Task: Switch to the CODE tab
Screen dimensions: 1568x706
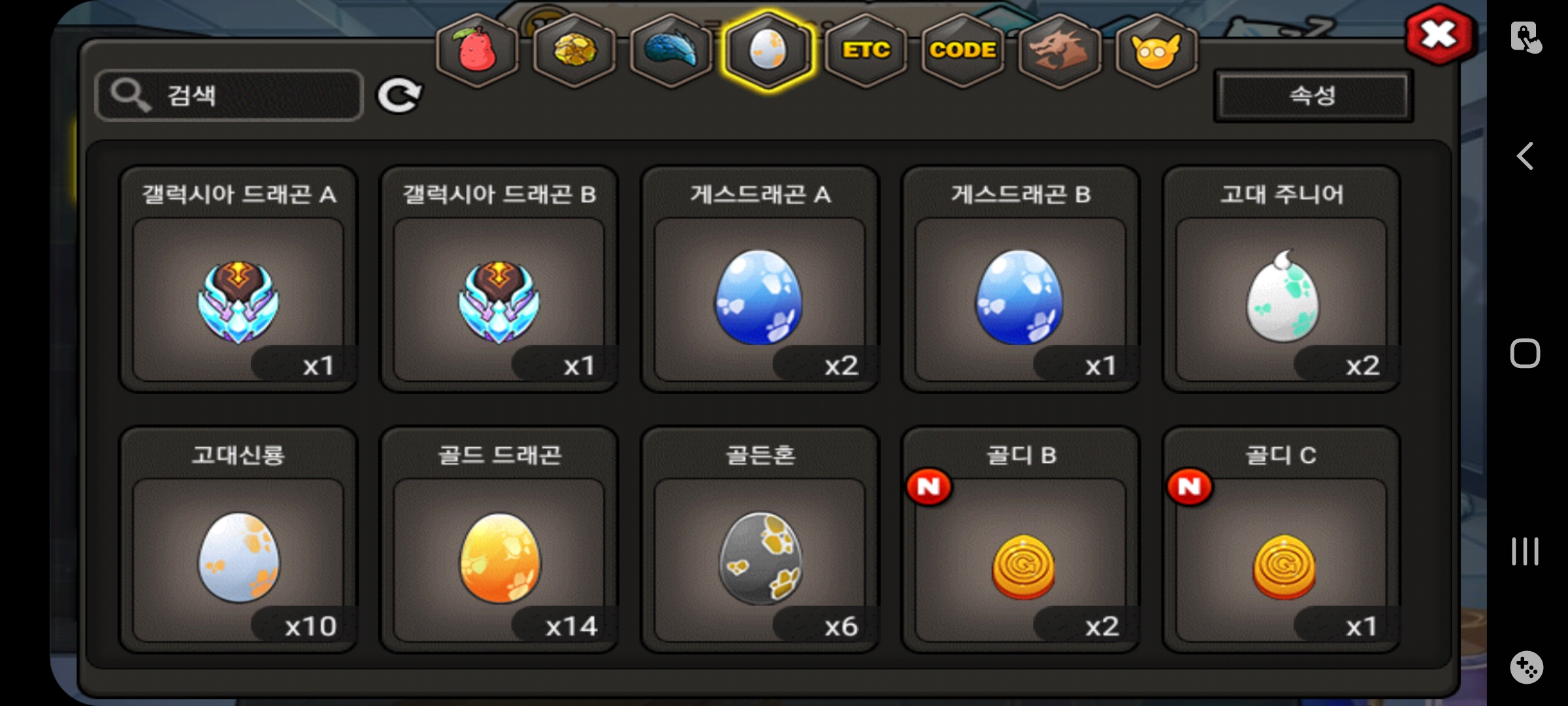Action: pyautogui.click(x=962, y=50)
